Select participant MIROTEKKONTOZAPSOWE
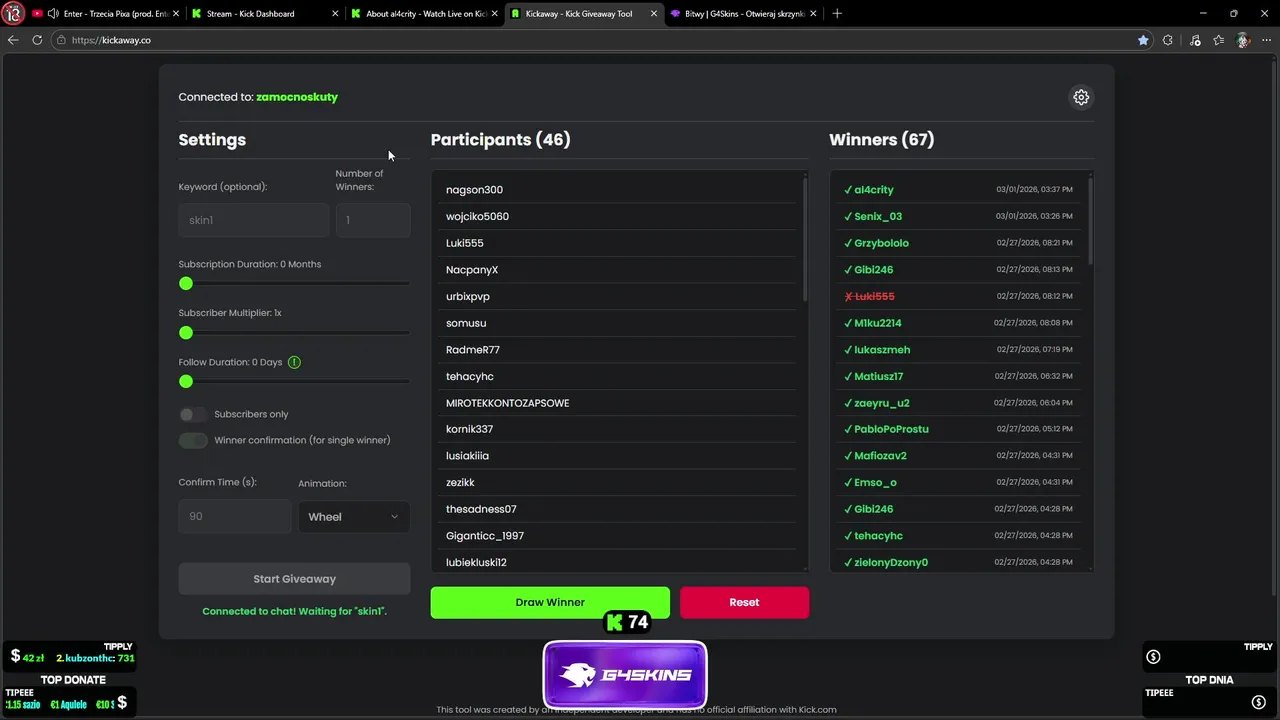1280x720 pixels. click(x=617, y=403)
